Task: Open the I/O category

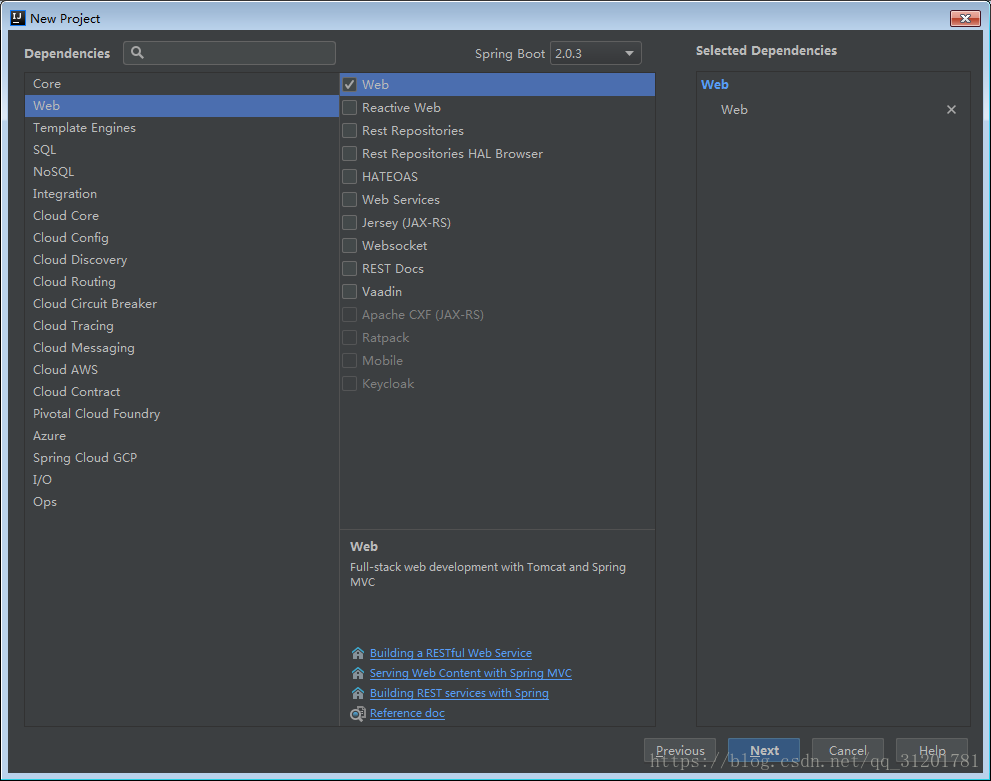Action: pyautogui.click(x=181, y=480)
